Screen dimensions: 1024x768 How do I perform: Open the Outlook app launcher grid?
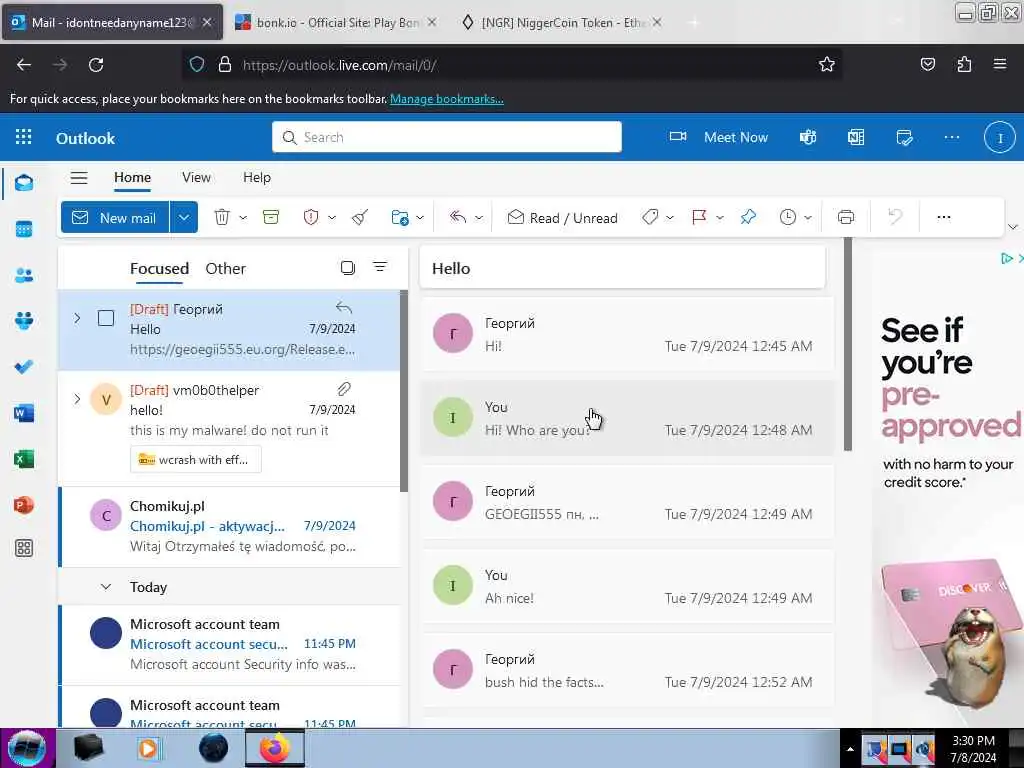point(24,137)
